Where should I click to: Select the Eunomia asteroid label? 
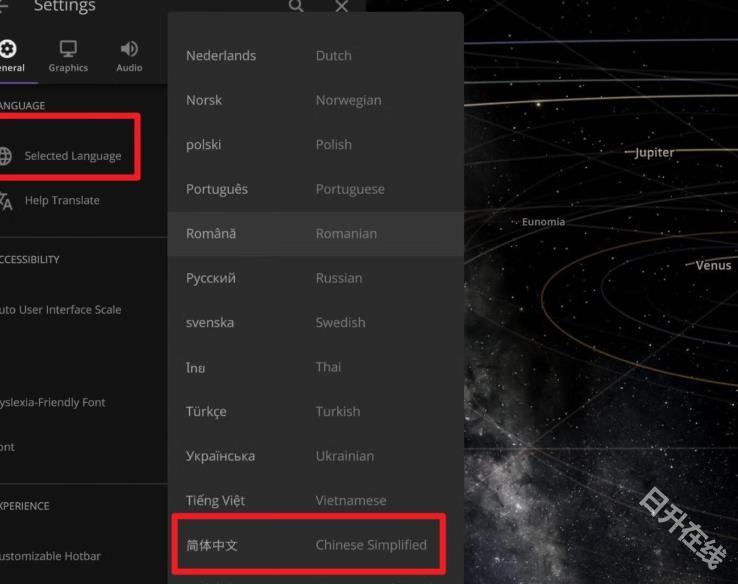[x=543, y=222]
